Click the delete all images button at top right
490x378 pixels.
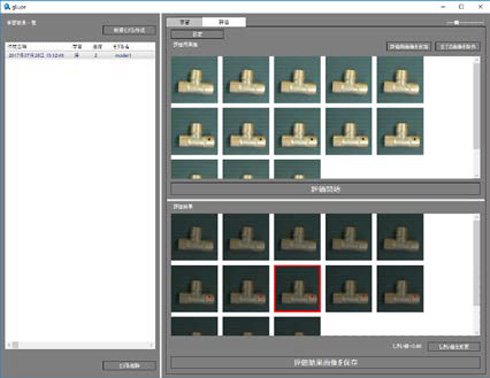point(458,46)
